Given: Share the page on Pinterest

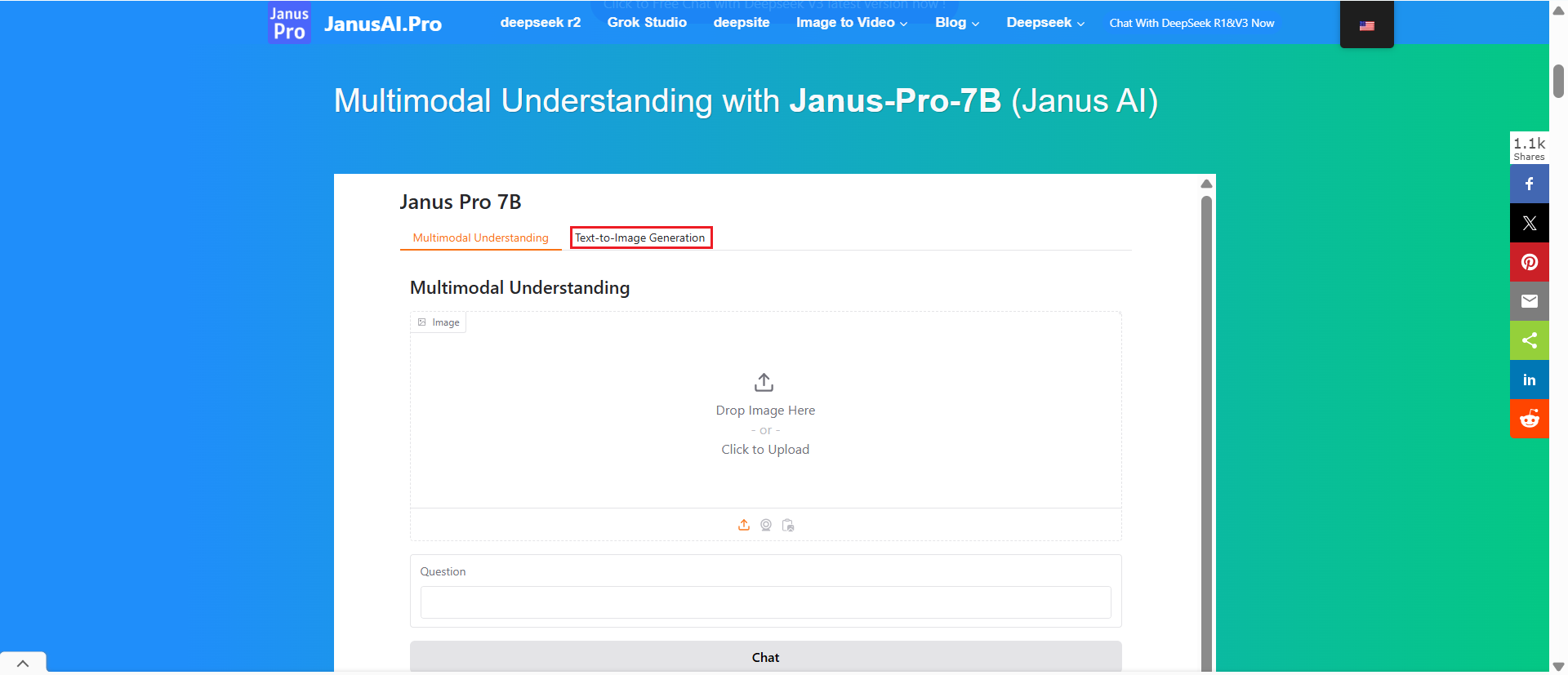Looking at the screenshot, I should coord(1530,262).
